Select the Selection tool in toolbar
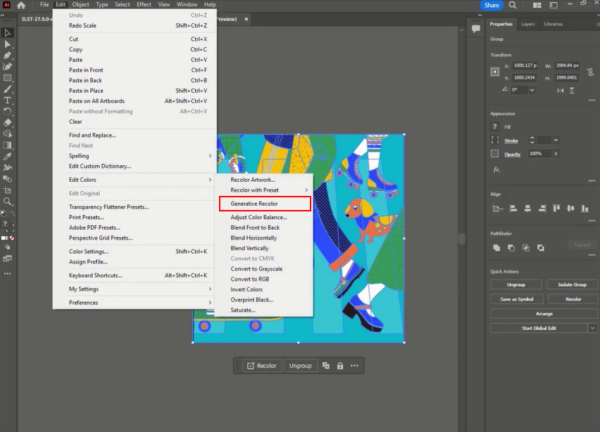The width and height of the screenshot is (600, 432). [8, 33]
